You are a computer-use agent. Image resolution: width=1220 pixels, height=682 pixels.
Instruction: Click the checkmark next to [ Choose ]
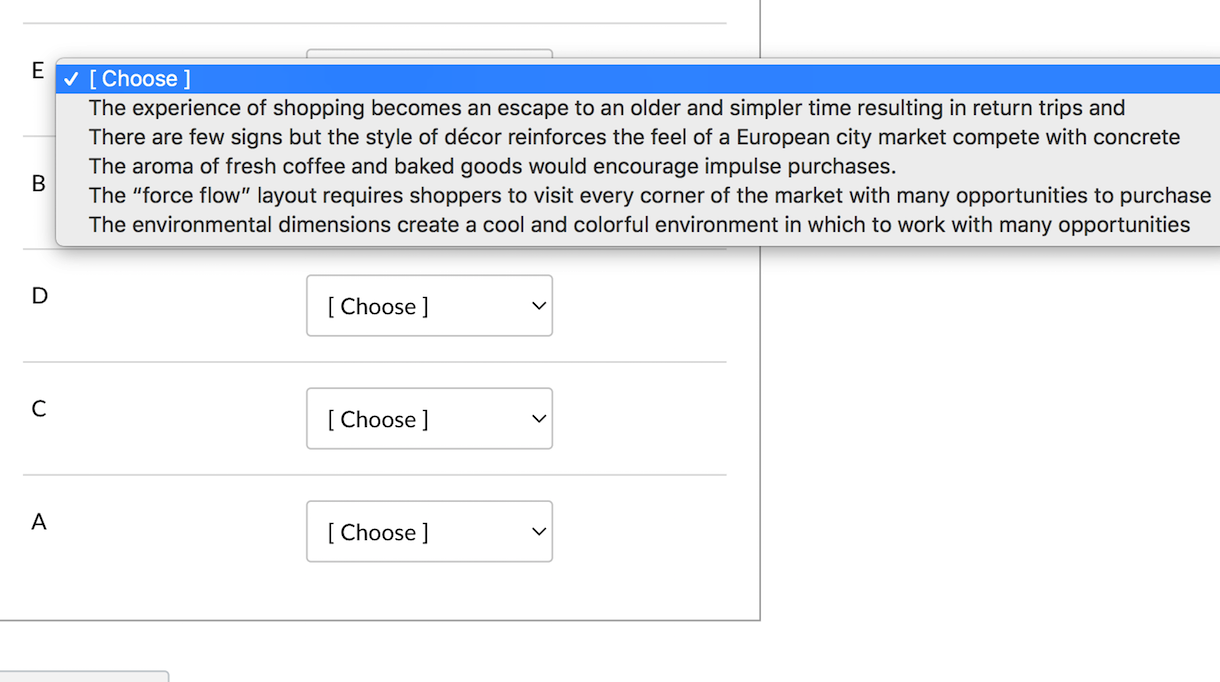(70, 78)
